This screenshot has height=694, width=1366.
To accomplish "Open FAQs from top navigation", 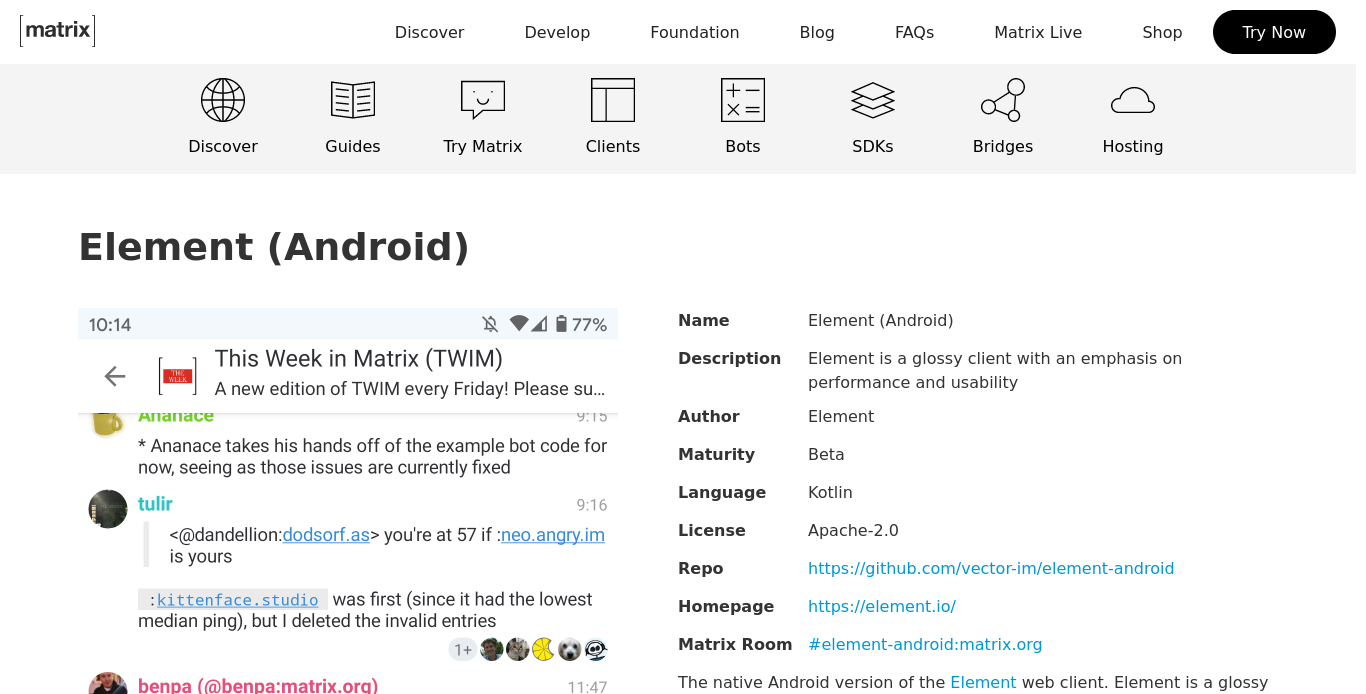I will pos(914,32).
